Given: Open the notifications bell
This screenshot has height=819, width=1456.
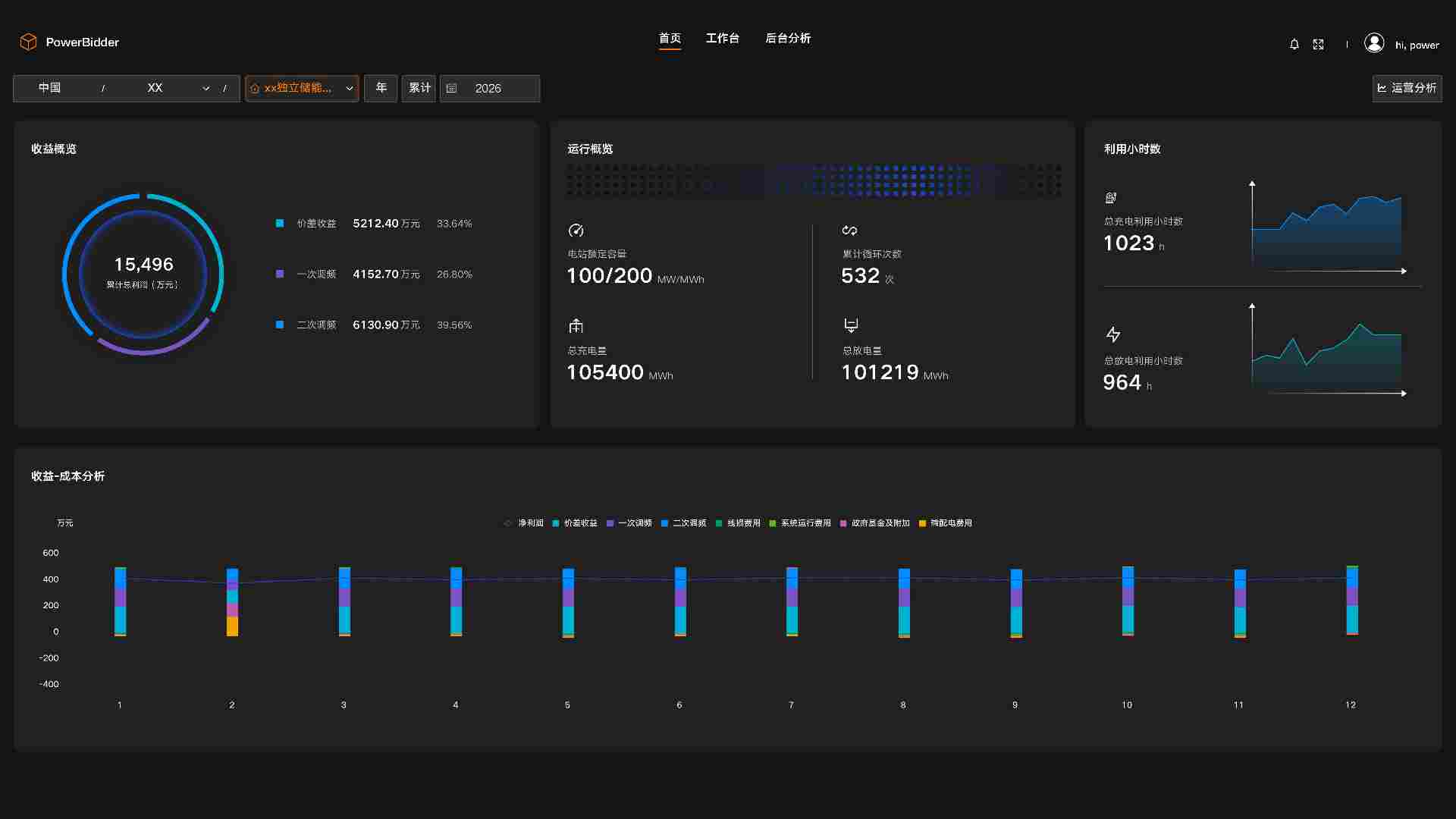Looking at the screenshot, I should click(1294, 45).
